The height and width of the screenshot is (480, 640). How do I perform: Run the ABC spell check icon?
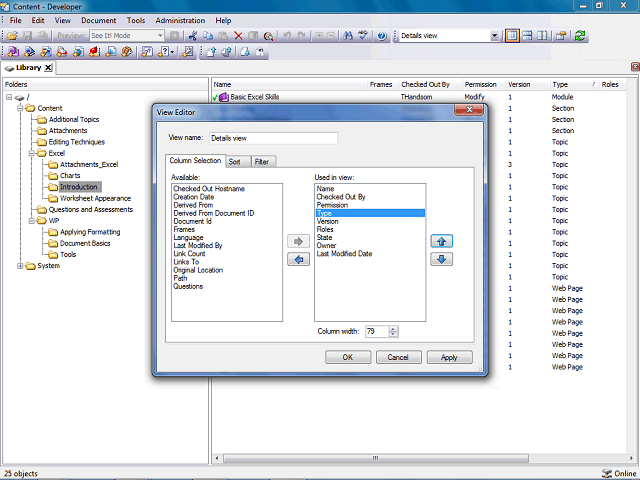point(363,36)
